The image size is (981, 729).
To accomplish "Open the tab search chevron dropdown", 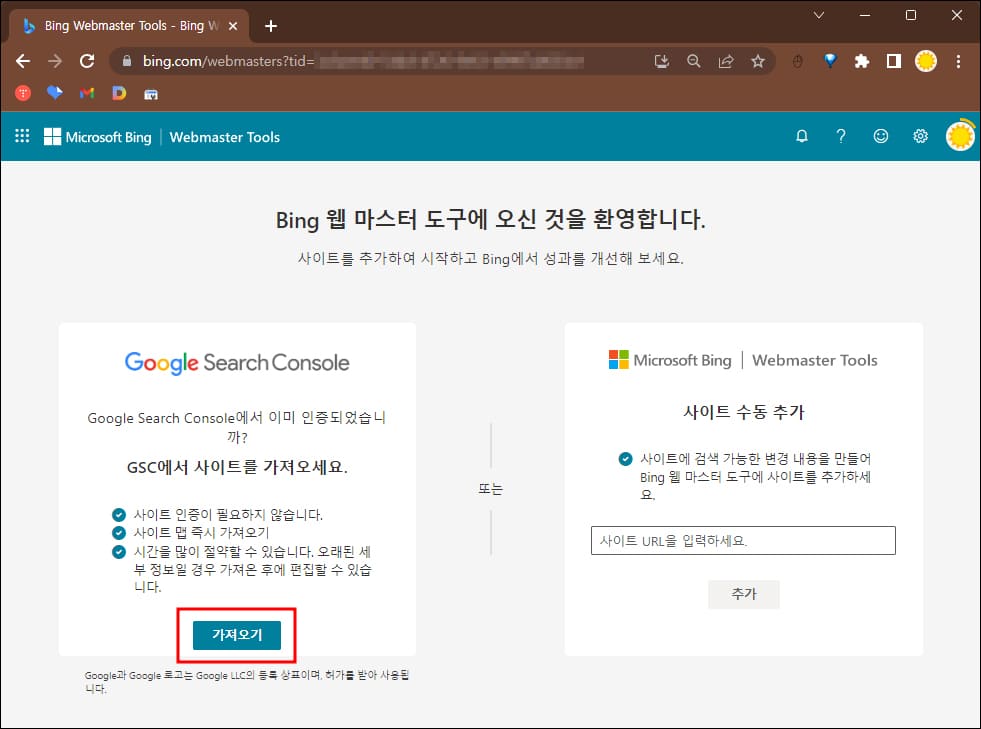I will (818, 15).
